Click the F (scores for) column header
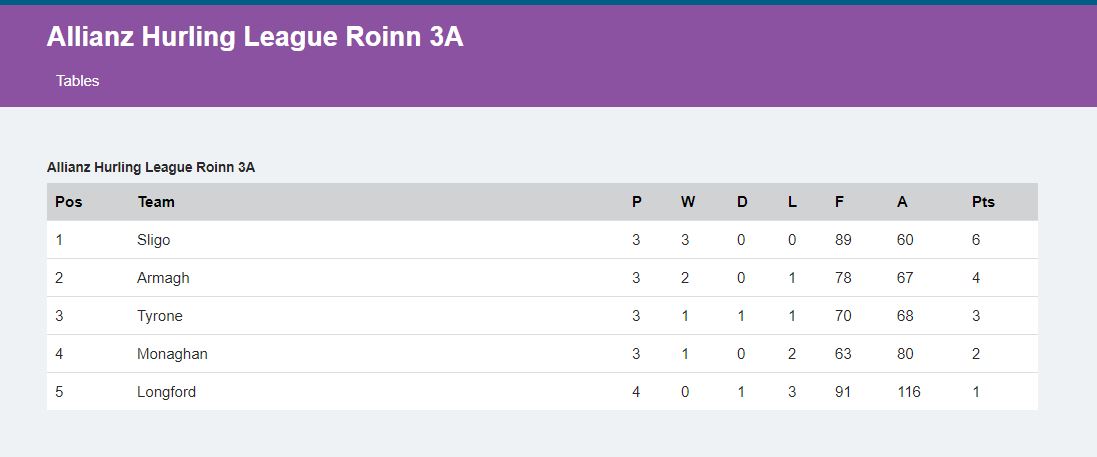 (x=840, y=202)
